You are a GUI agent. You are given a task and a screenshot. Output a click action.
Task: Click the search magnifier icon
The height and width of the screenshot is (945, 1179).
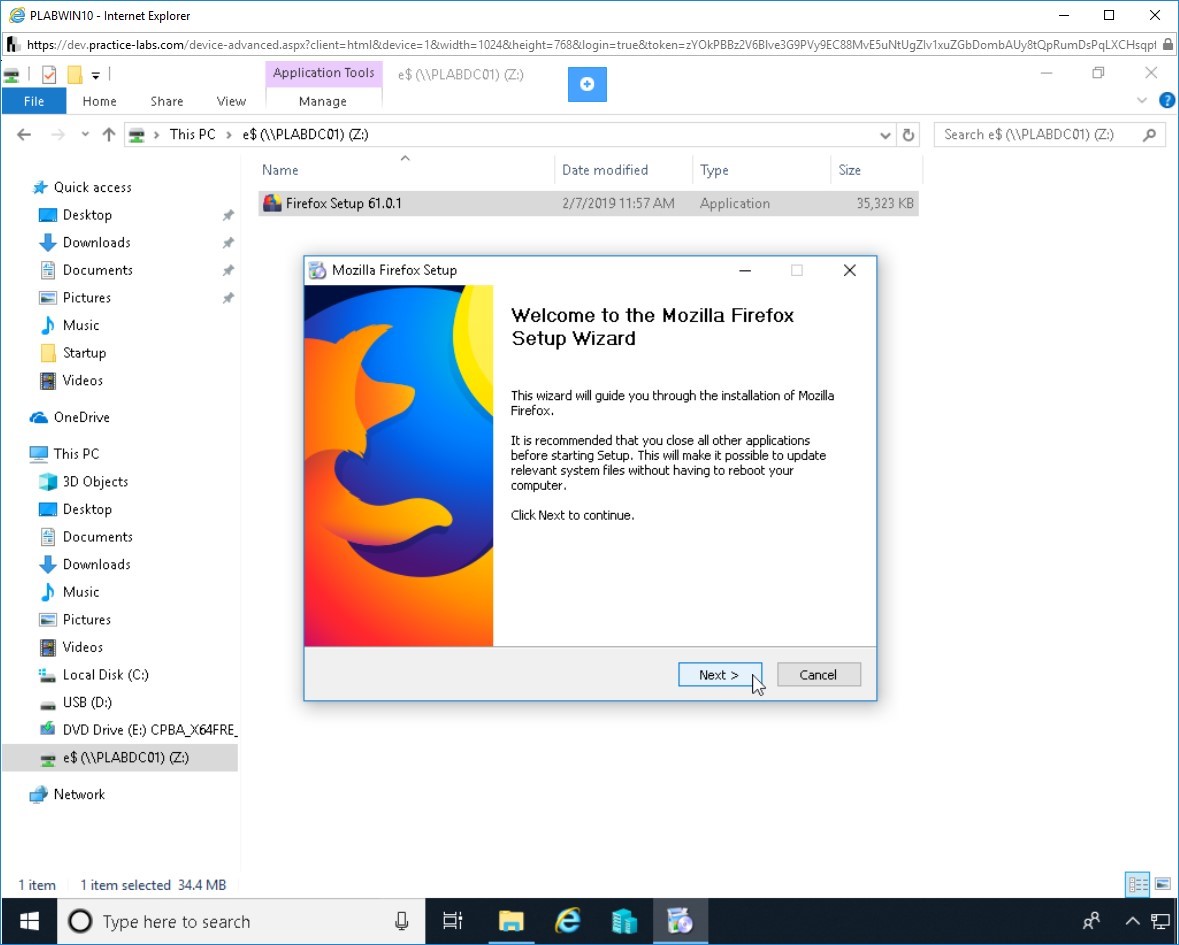point(1150,135)
